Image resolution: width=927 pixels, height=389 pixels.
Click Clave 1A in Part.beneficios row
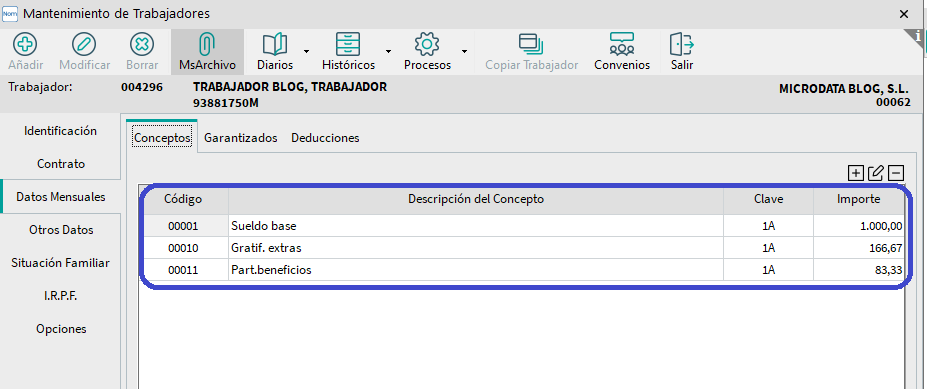click(x=769, y=270)
